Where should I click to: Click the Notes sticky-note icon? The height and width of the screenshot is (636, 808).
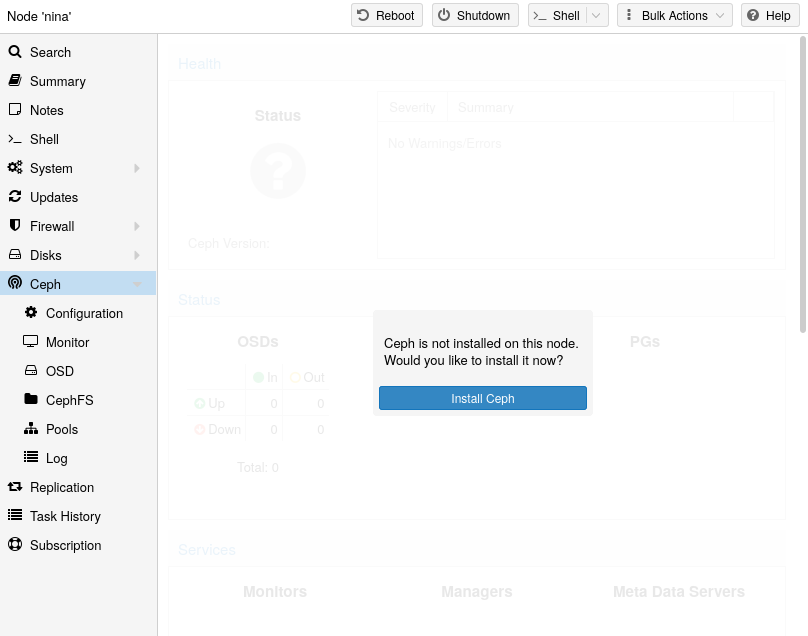coord(15,110)
